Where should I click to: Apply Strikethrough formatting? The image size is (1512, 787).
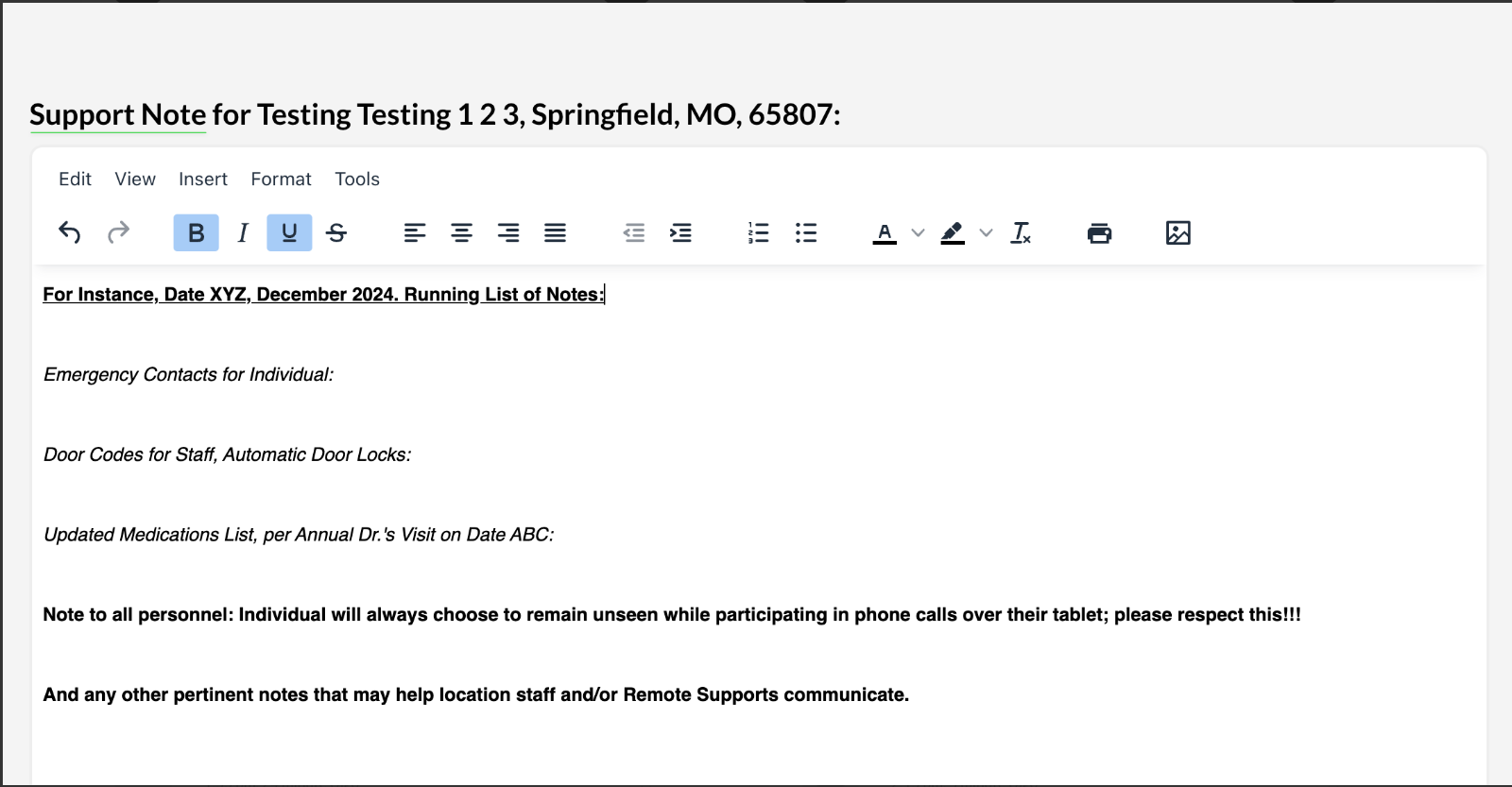[x=336, y=232]
